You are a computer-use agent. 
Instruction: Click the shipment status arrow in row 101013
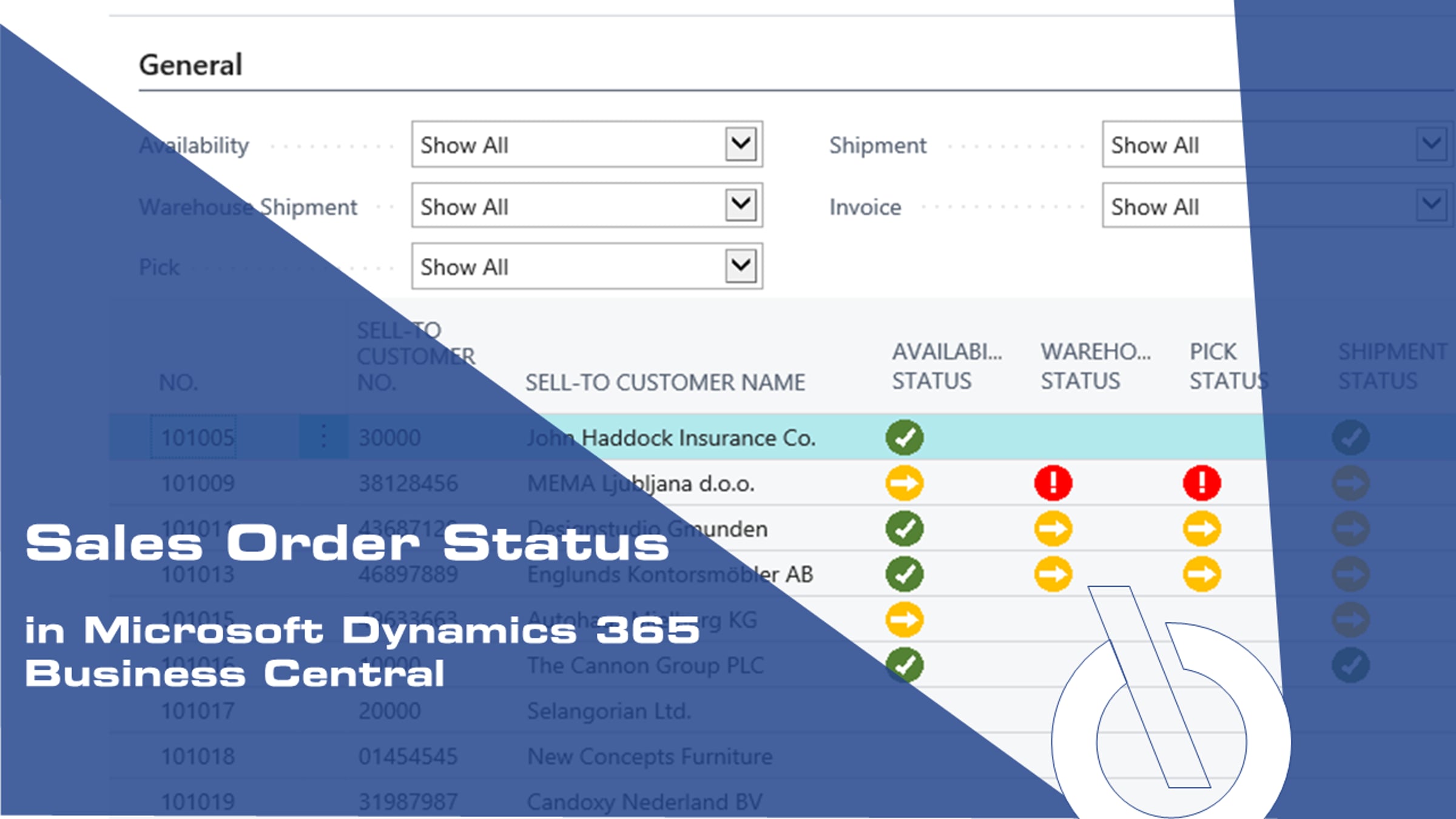[1350, 574]
